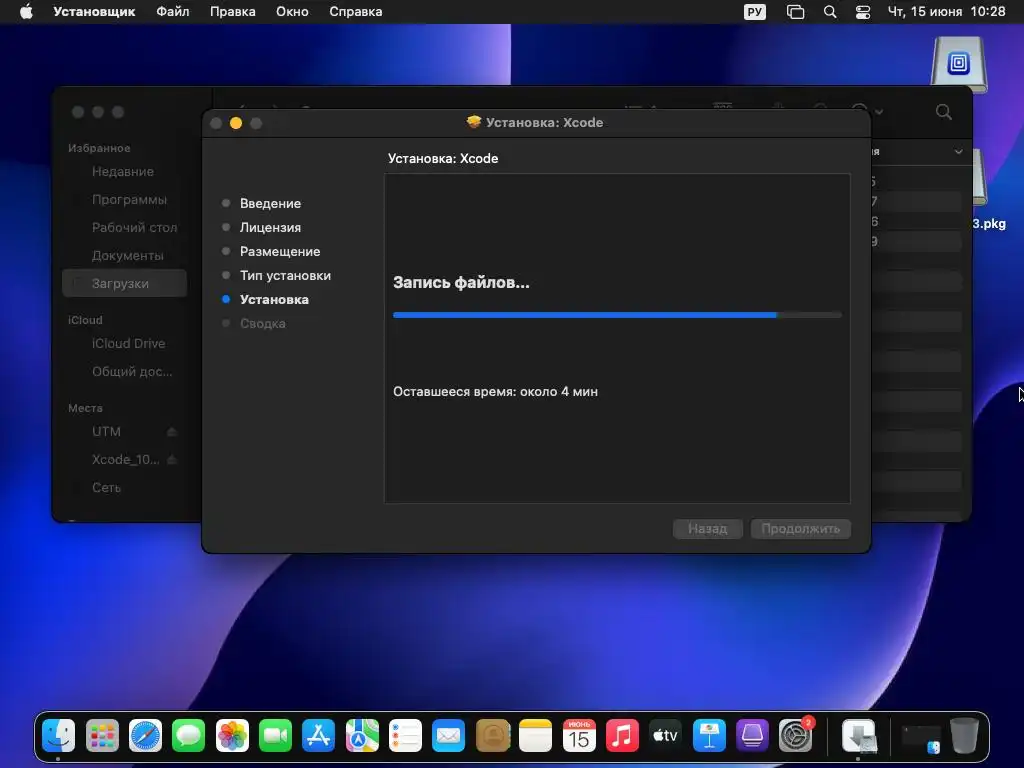This screenshot has height=768, width=1024.
Task: Eject the Xcode_10 volume in the Finder sidebar
Action: [x=172, y=460]
